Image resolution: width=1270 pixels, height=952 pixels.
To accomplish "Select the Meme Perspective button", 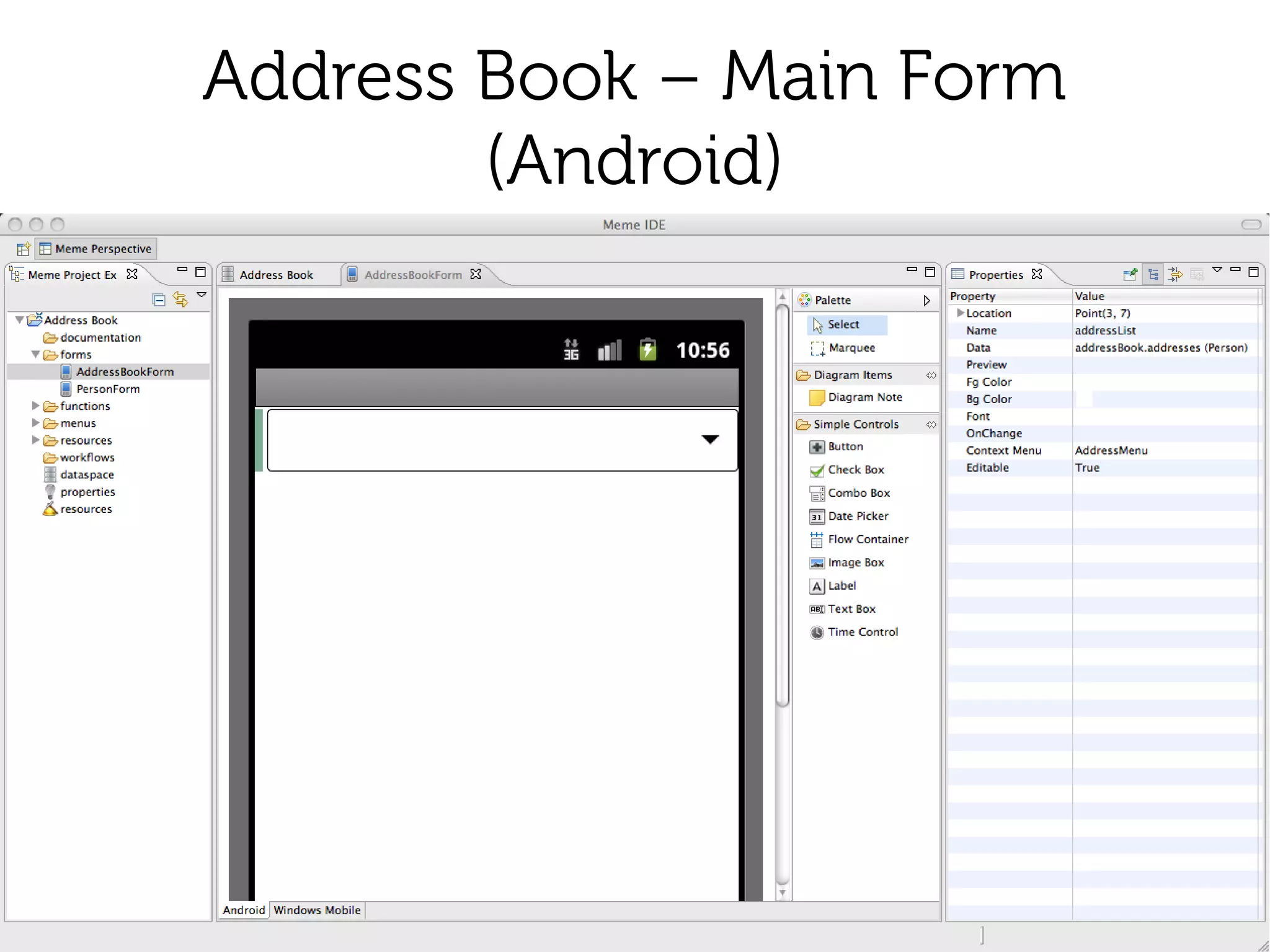I will click(96, 249).
